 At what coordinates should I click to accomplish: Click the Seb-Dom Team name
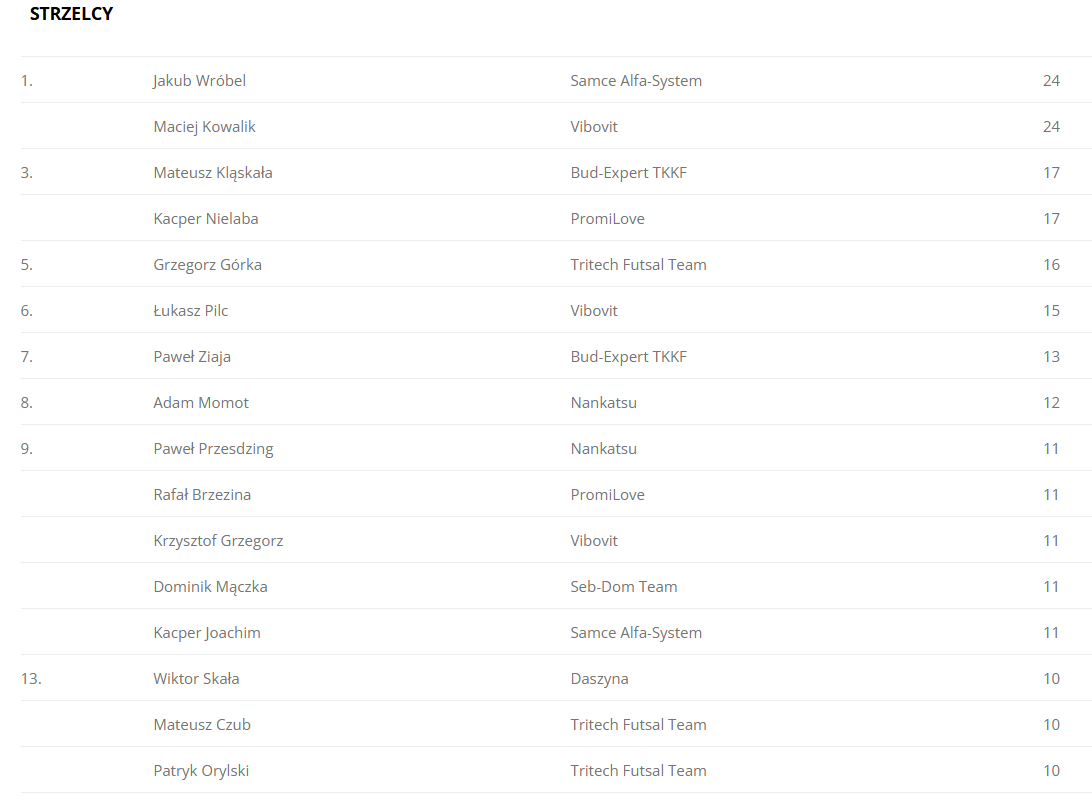(623, 587)
